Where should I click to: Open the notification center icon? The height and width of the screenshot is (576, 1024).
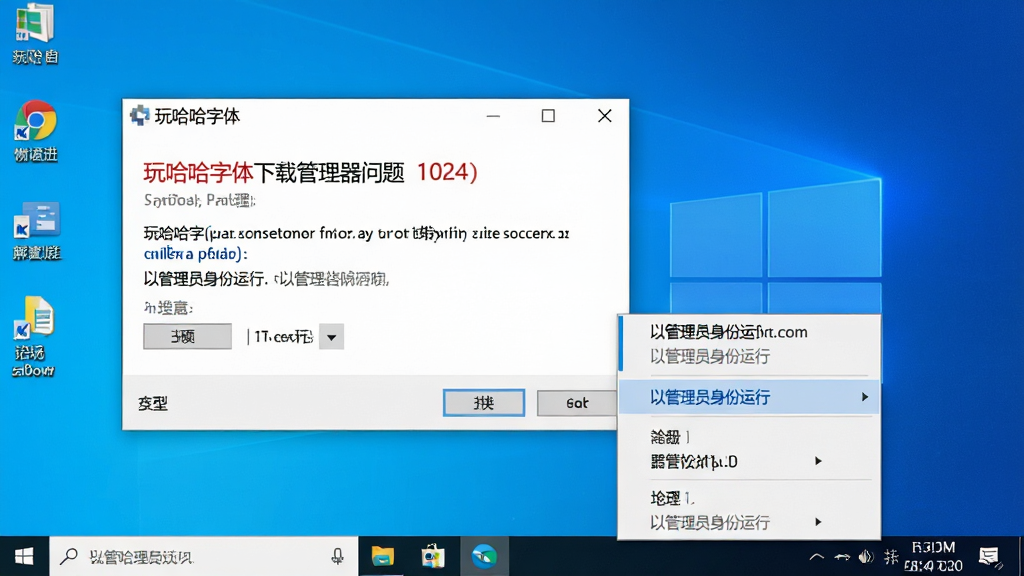(x=989, y=556)
